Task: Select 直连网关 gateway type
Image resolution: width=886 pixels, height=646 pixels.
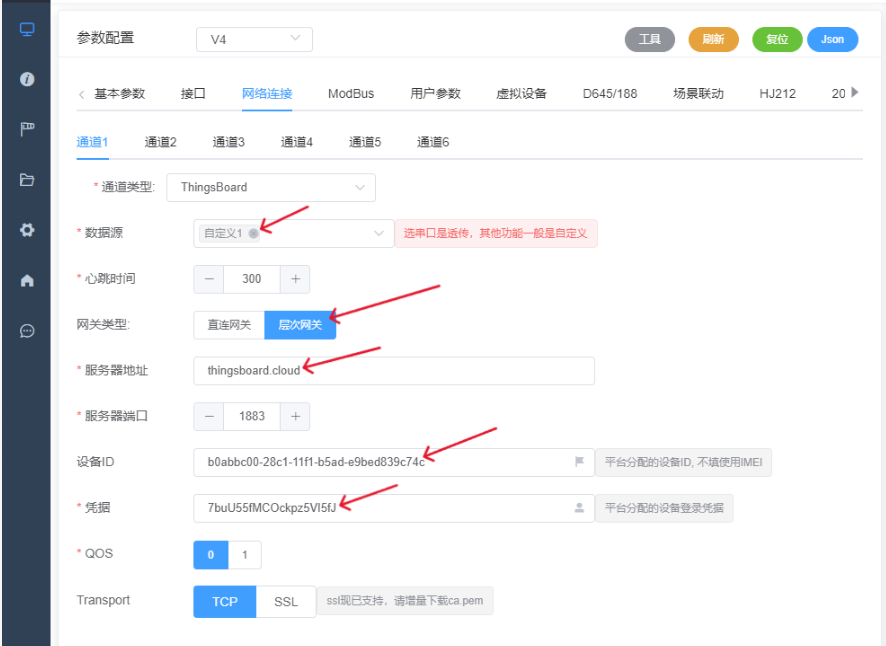Action: pyautogui.click(x=229, y=325)
